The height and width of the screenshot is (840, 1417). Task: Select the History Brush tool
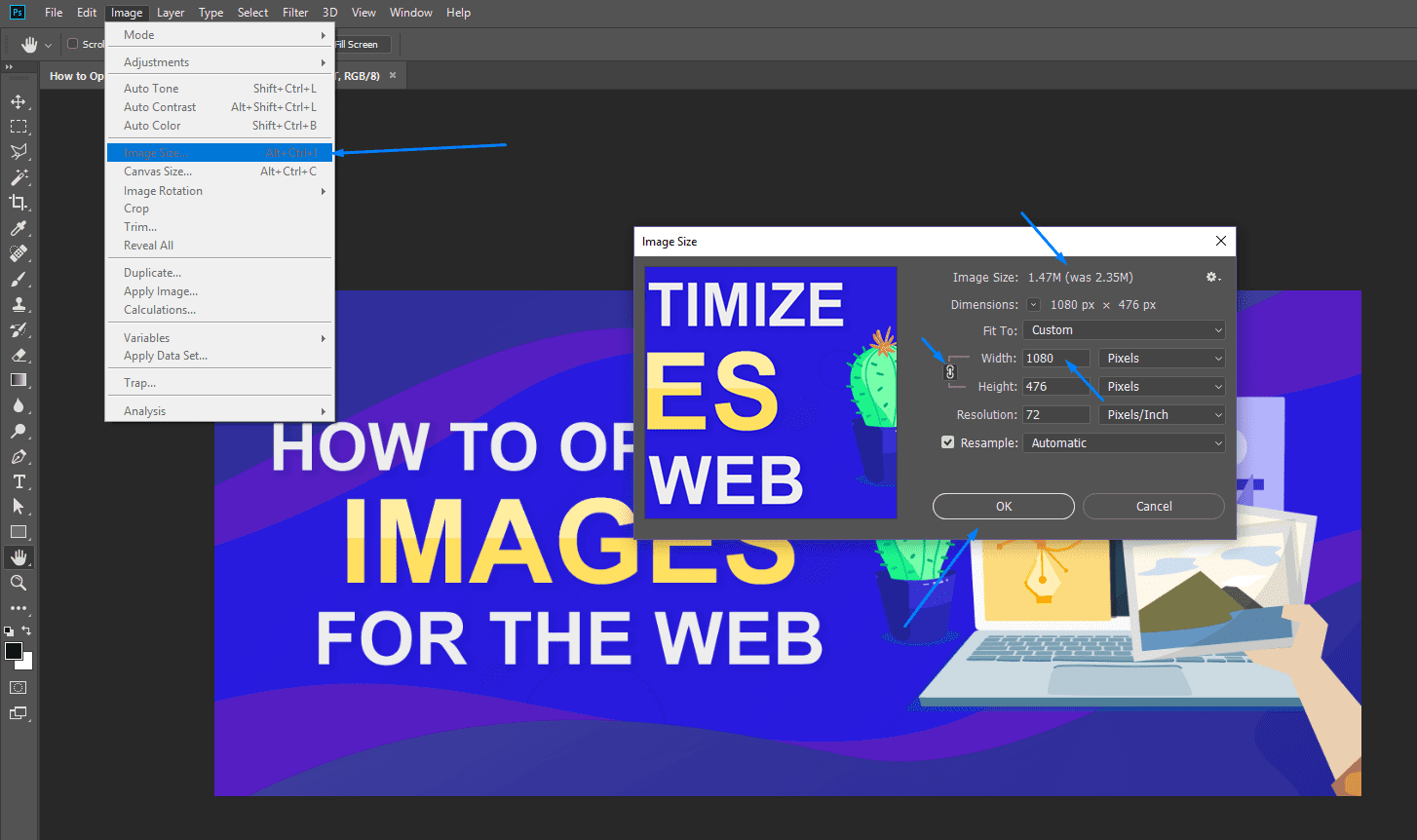tap(19, 329)
